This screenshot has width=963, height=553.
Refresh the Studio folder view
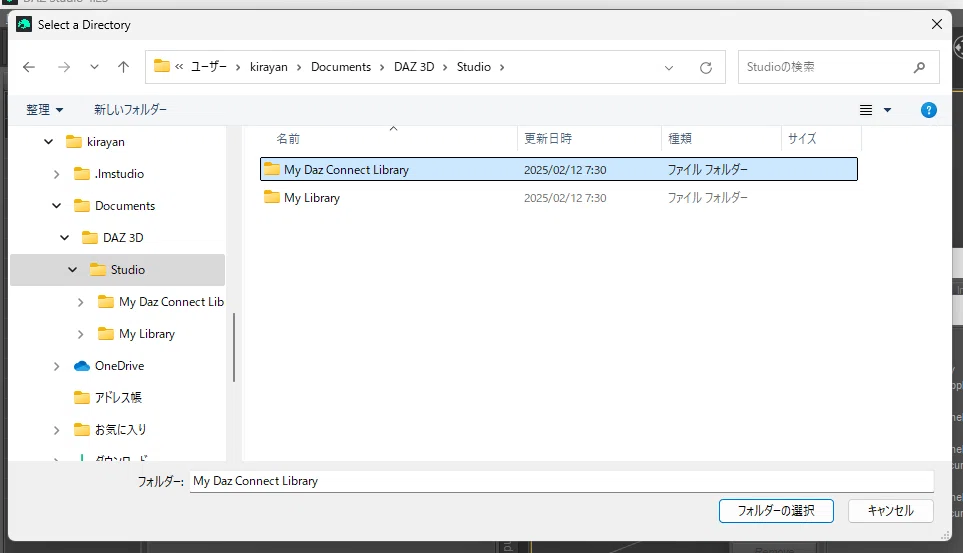coord(706,68)
